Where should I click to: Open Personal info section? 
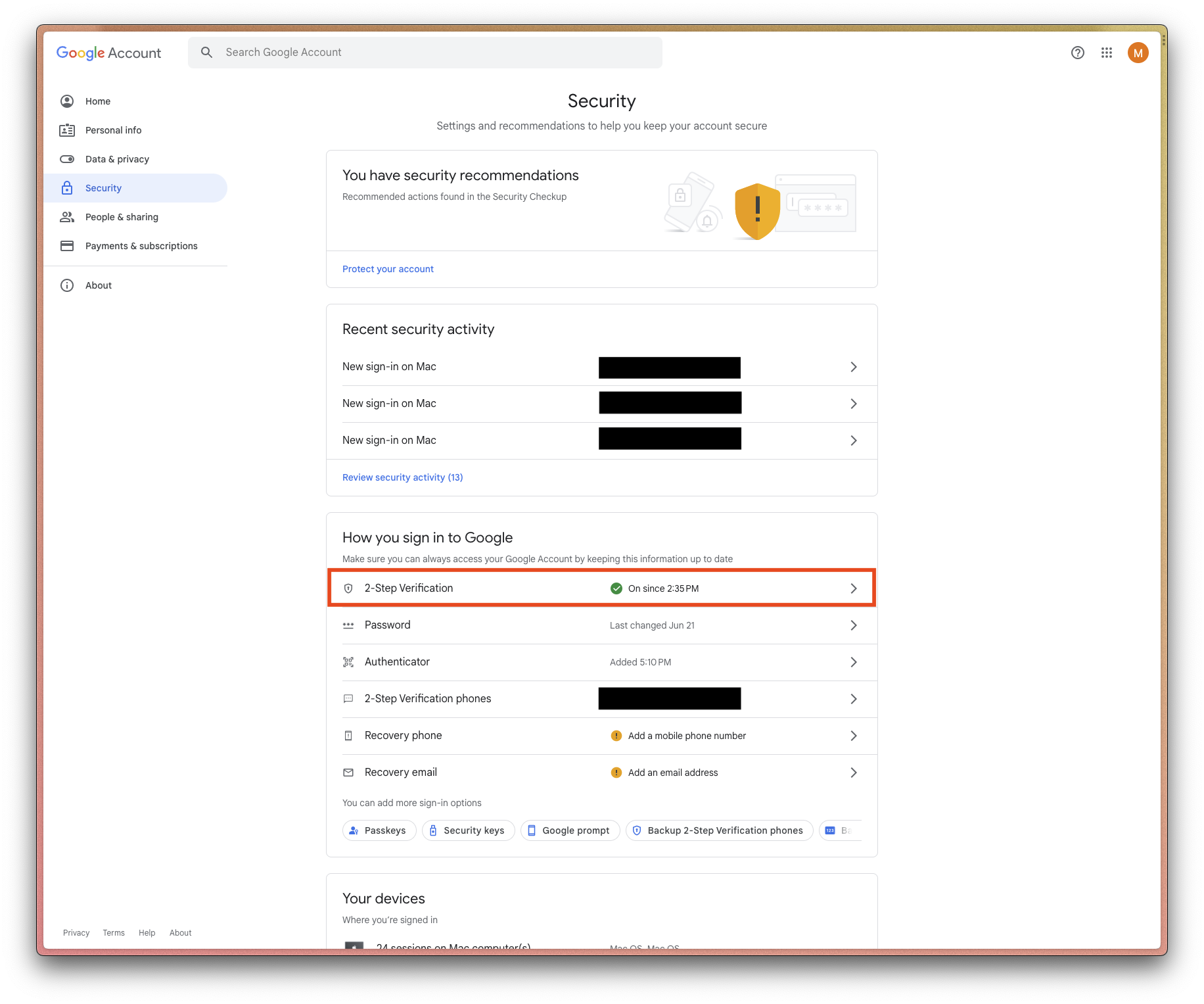[135, 130]
